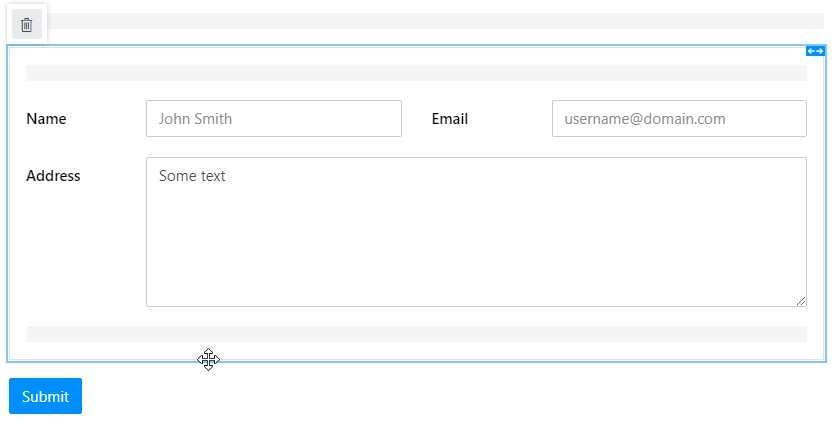
Task: Click the blank page area beside Submit
Action: pyautogui.click(x=454, y=396)
